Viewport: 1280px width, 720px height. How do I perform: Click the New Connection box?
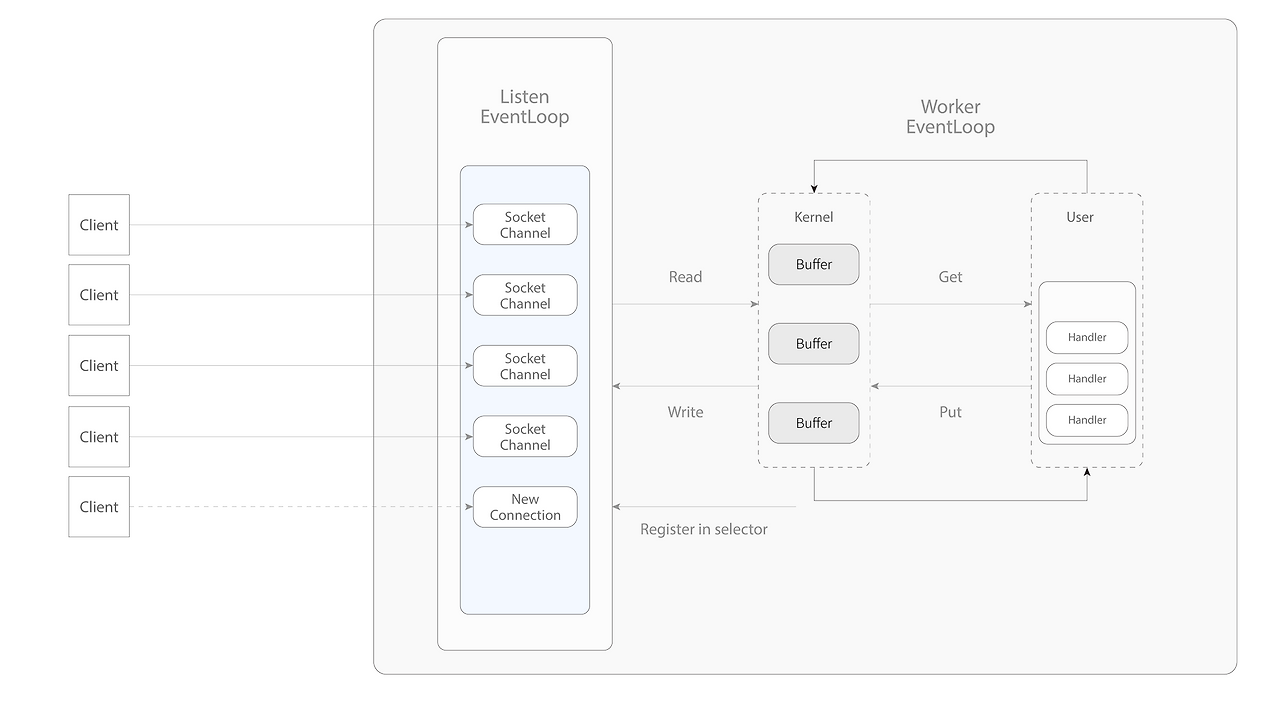point(525,507)
